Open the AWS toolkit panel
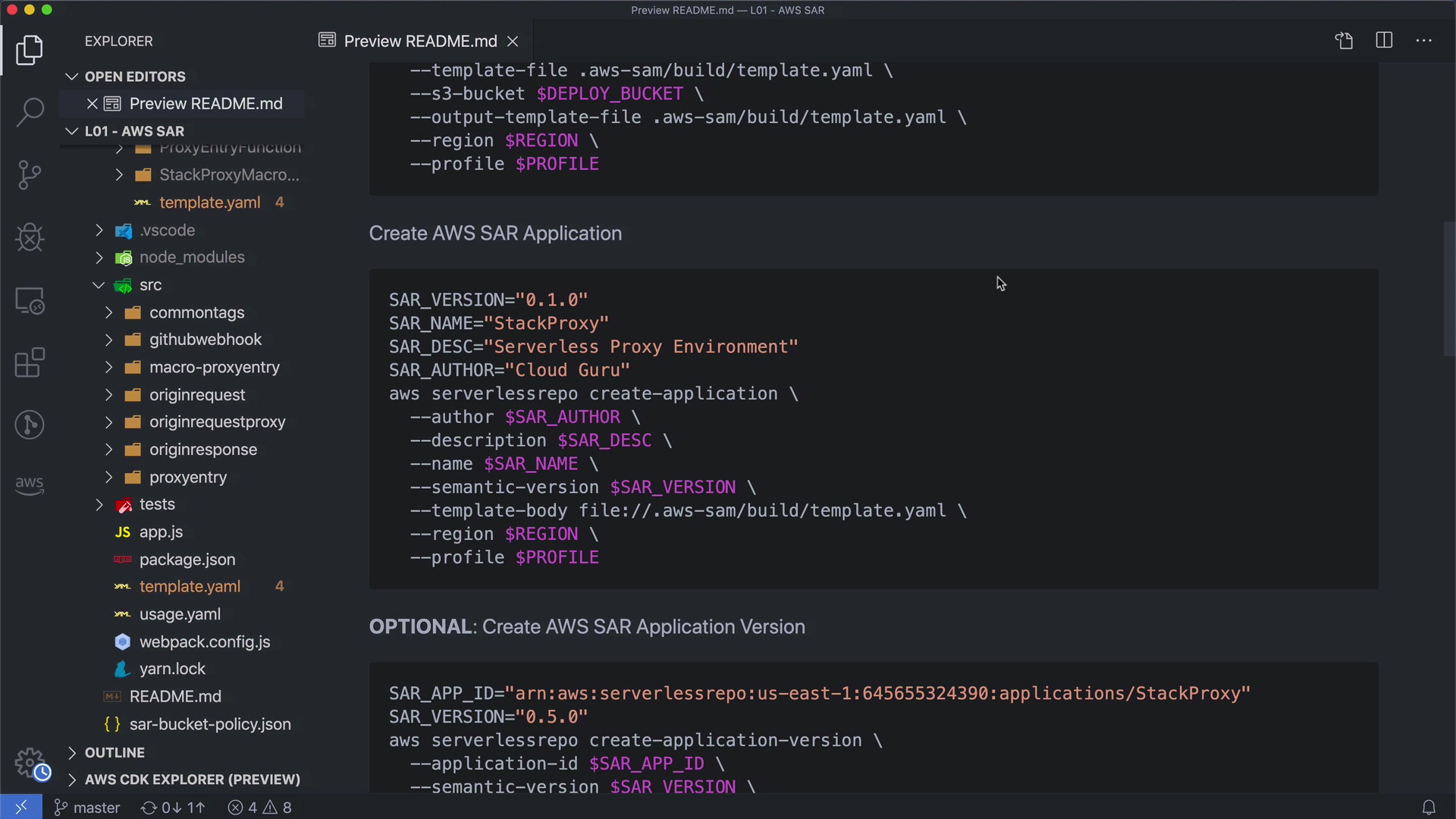 (x=30, y=484)
